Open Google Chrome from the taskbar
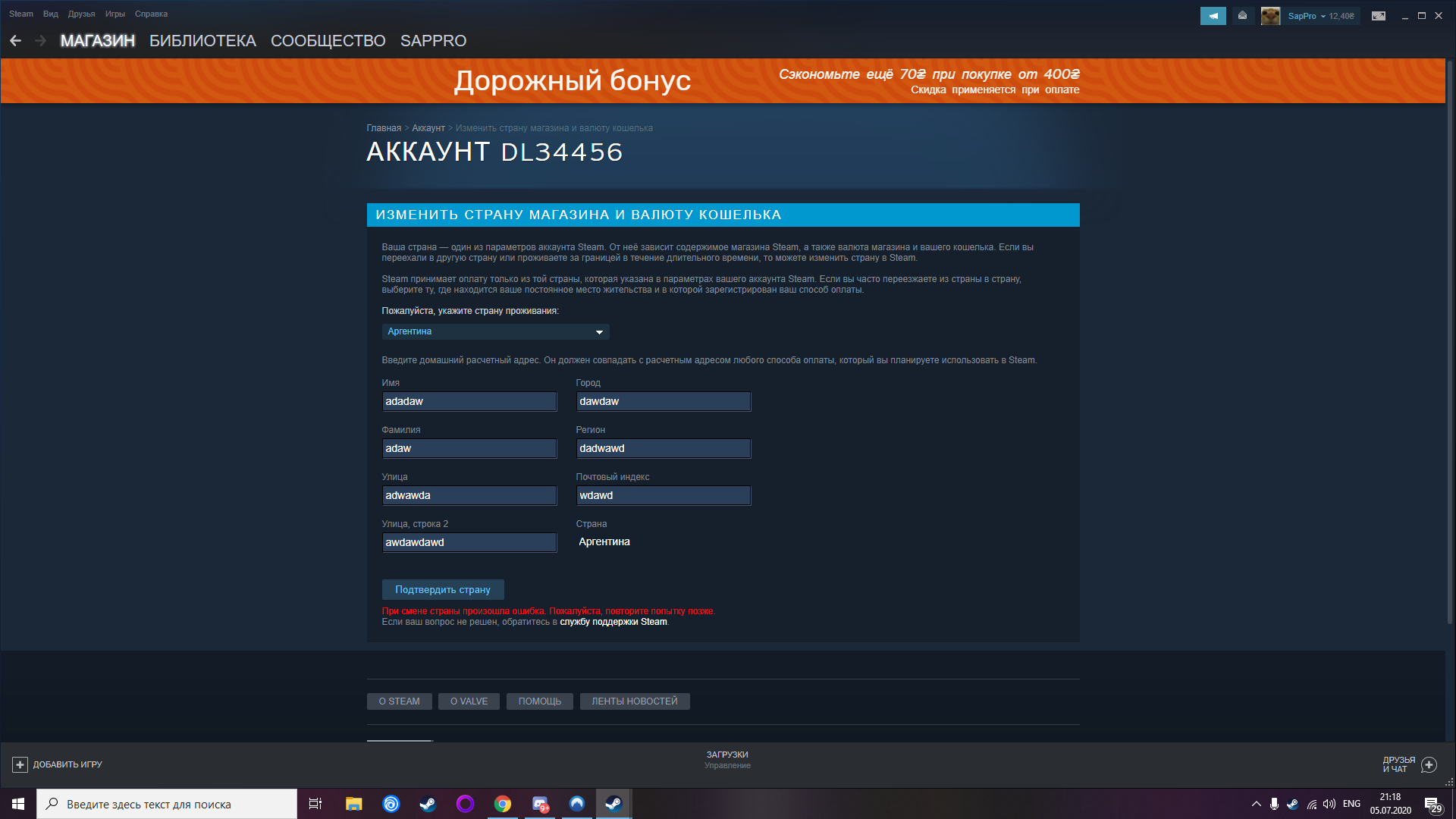 coord(502,804)
